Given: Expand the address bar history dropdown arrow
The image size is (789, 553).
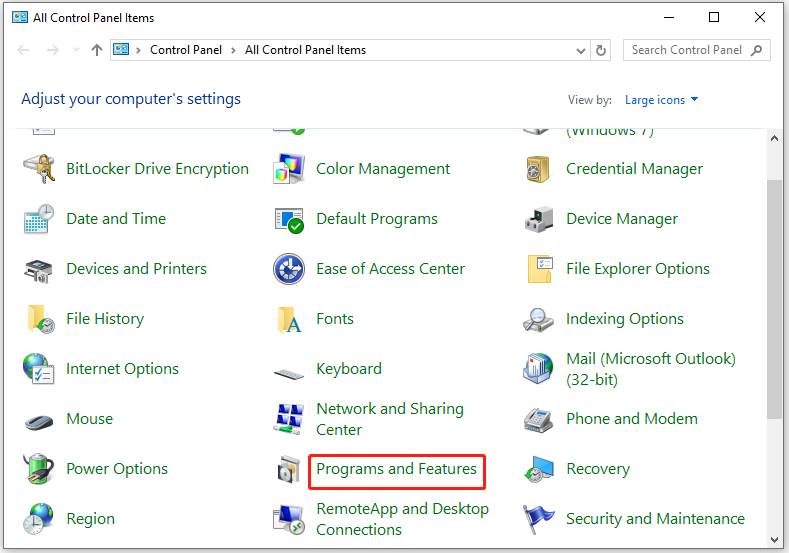Looking at the screenshot, I should pyautogui.click(x=582, y=50).
